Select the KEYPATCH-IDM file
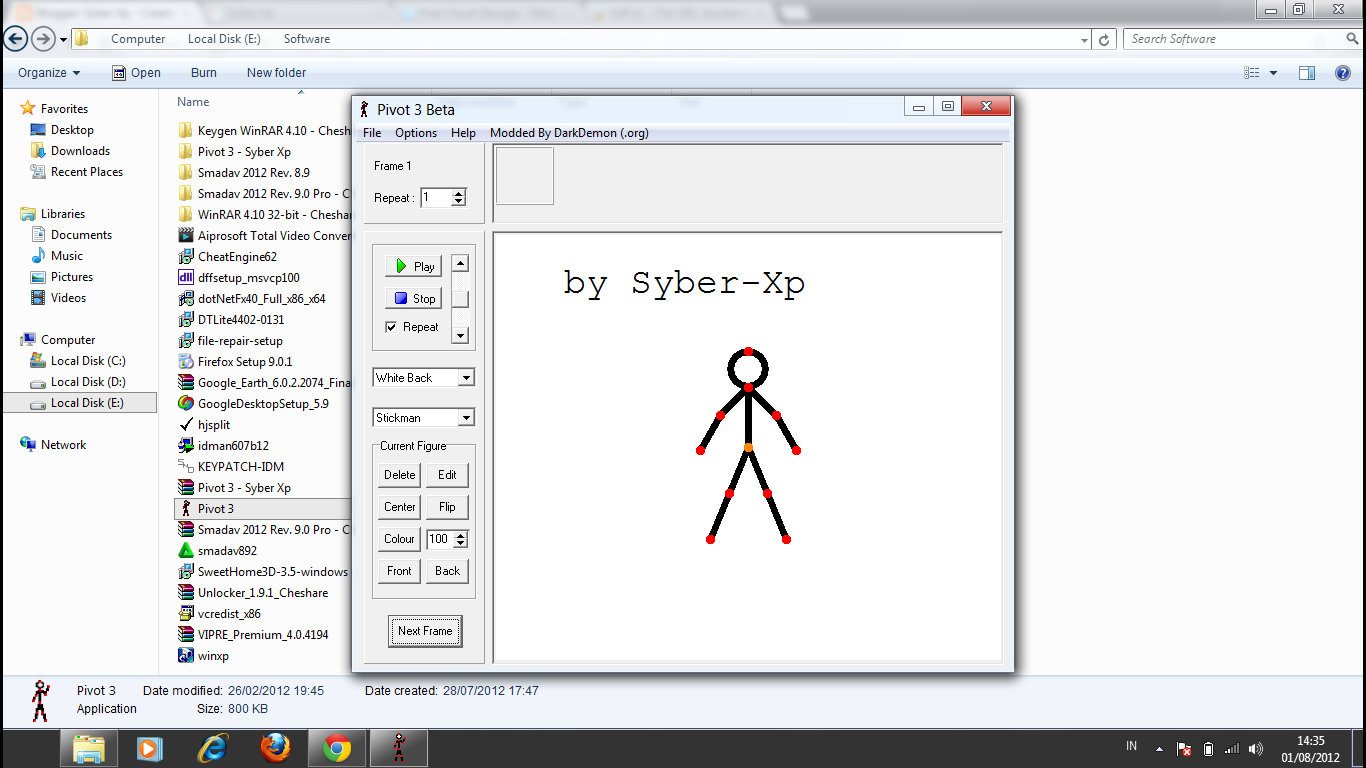 [231, 467]
